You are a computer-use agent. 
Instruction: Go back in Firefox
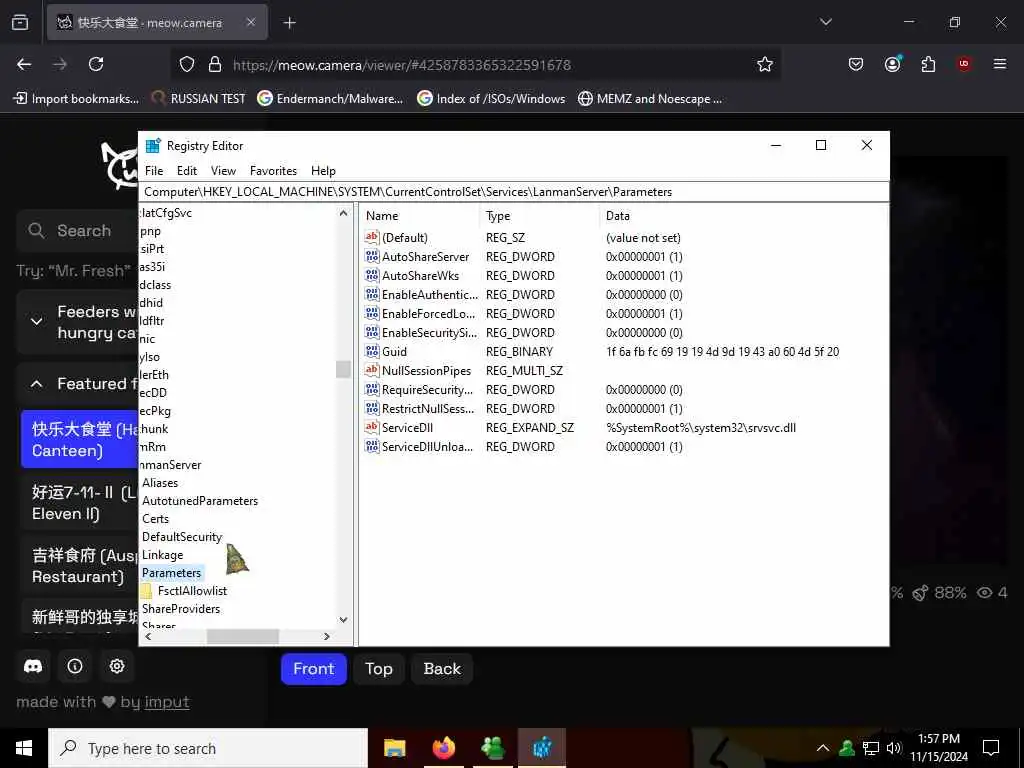[24, 64]
